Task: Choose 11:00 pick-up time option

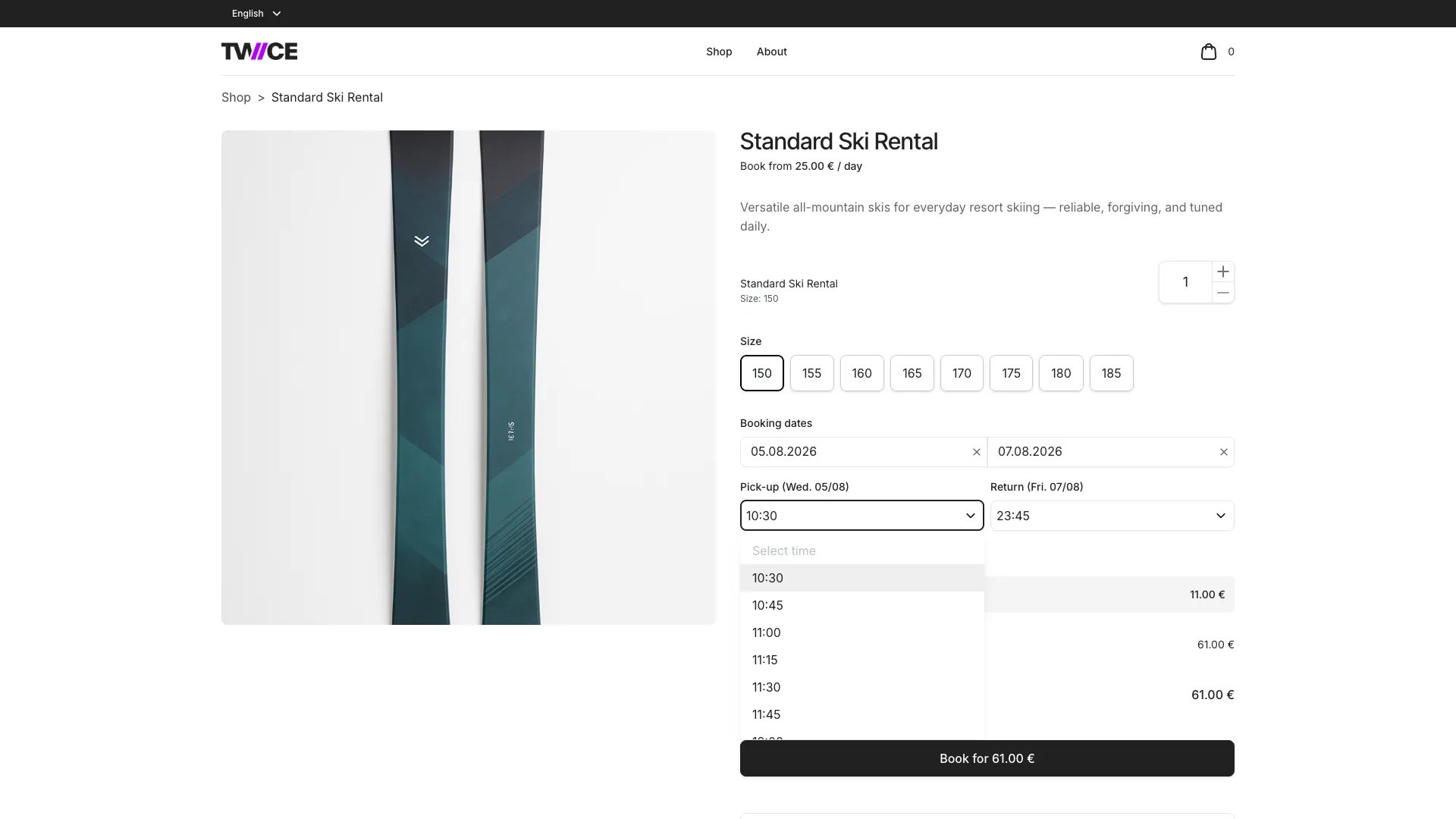Action: tap(862, 632)
